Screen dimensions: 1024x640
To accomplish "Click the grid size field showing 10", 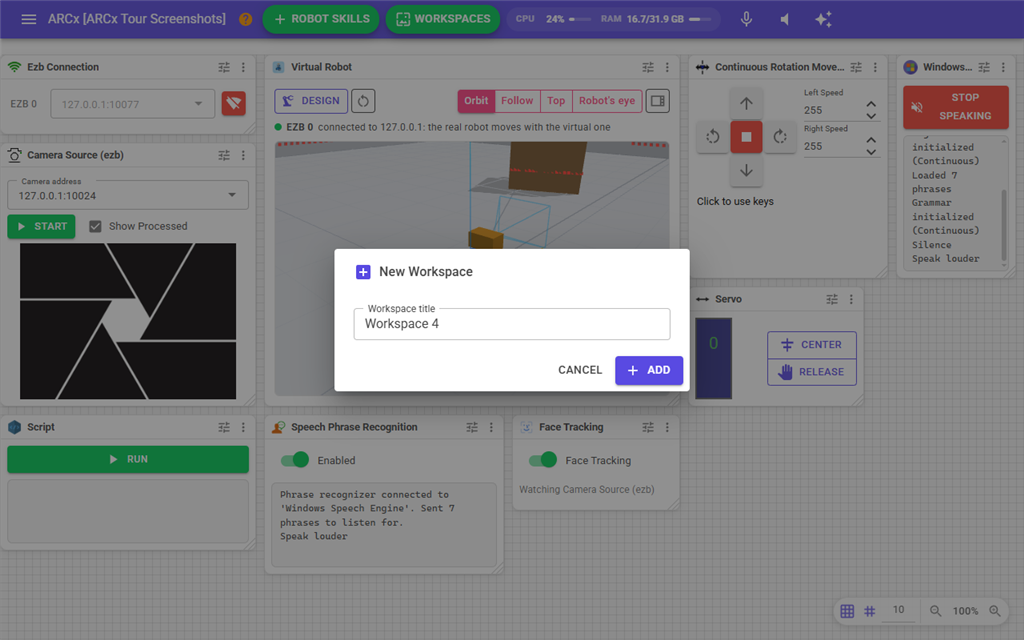I will tap(899, 611).
